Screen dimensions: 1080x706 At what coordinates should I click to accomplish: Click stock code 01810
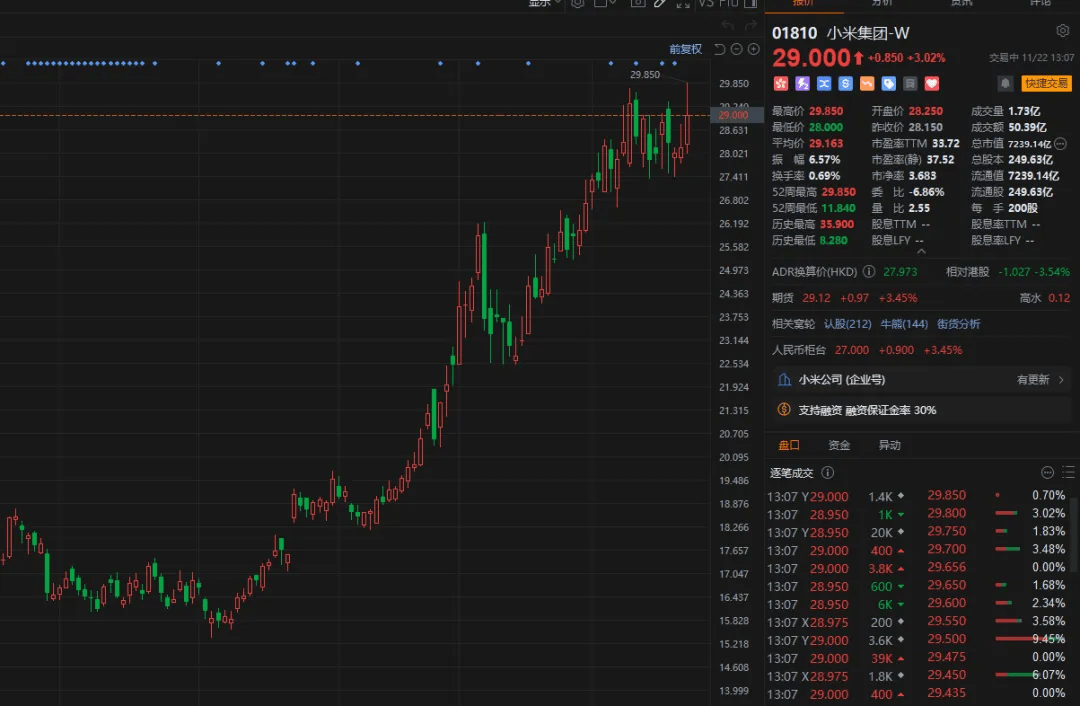pos(794,33)
